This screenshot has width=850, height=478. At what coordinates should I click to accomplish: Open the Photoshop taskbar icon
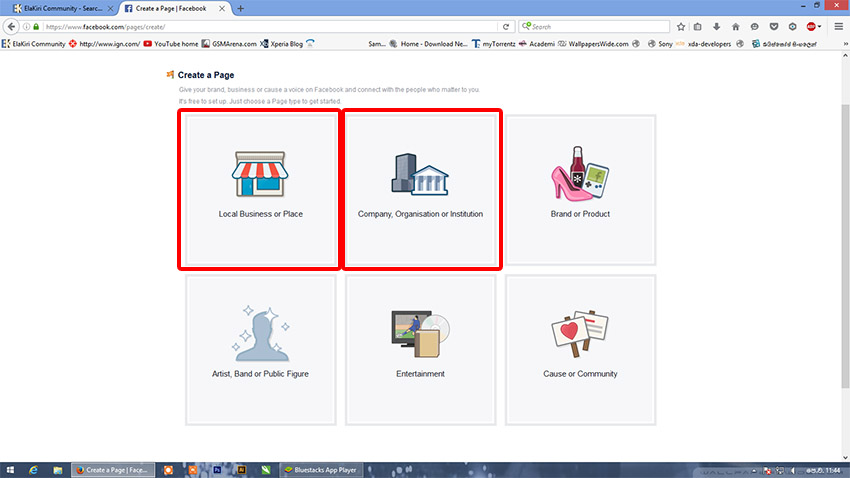point(217,470)
